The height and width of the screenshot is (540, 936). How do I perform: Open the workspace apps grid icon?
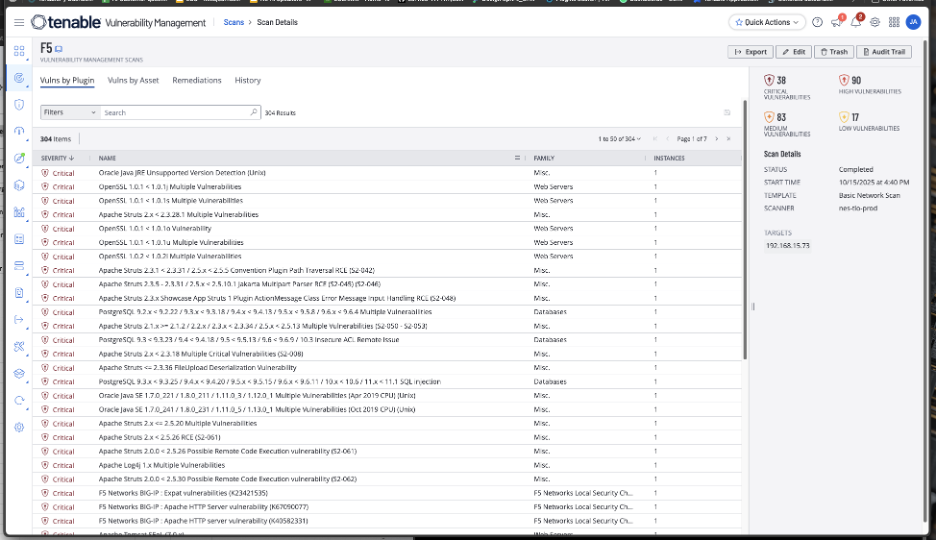(894, 22)
